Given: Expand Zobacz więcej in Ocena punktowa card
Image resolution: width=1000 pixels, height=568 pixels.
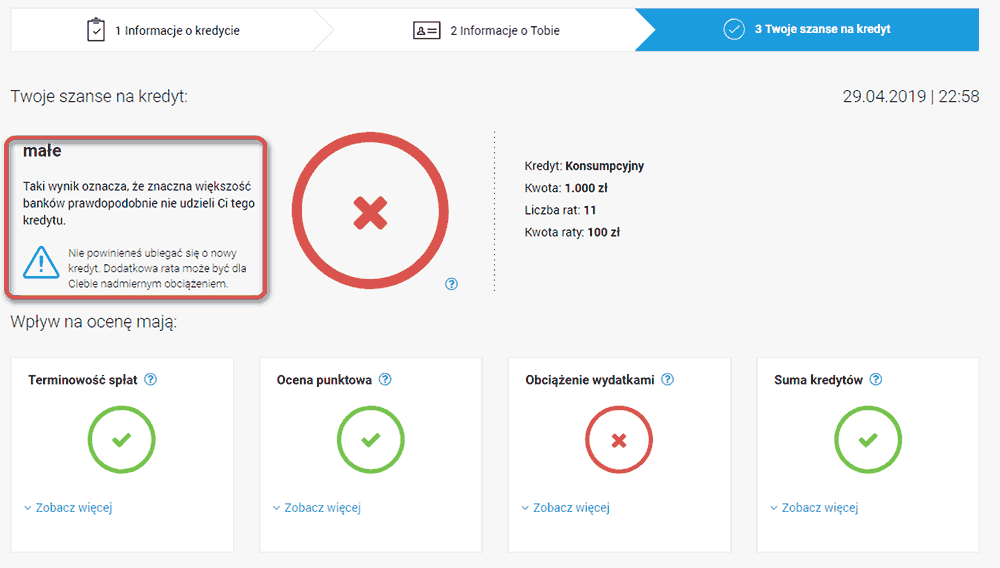Looking at the screenshot, I should (317, 508).
